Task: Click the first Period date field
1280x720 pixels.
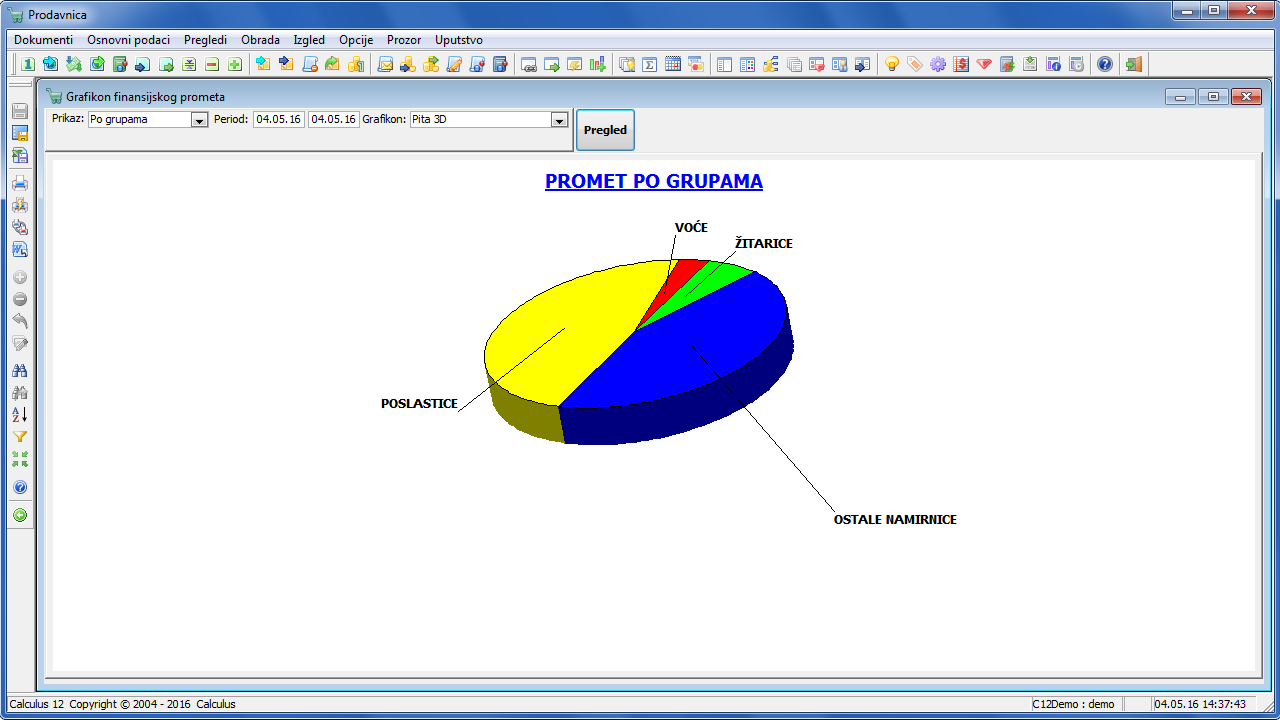Action: (x=279, y=119)
